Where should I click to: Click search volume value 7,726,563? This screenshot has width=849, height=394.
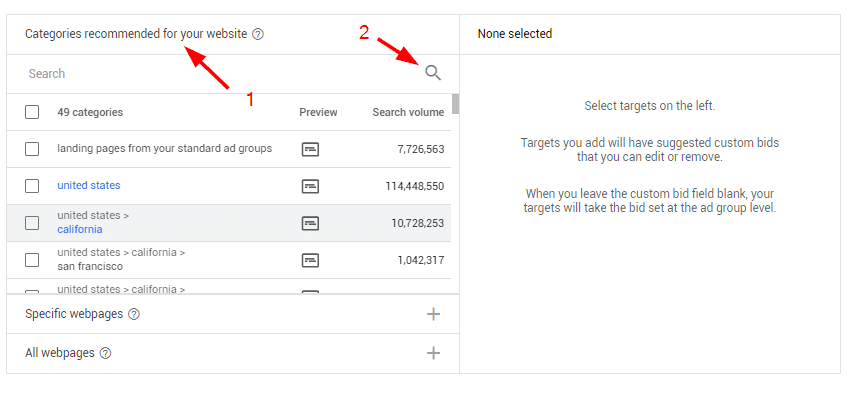click(421, 149)
